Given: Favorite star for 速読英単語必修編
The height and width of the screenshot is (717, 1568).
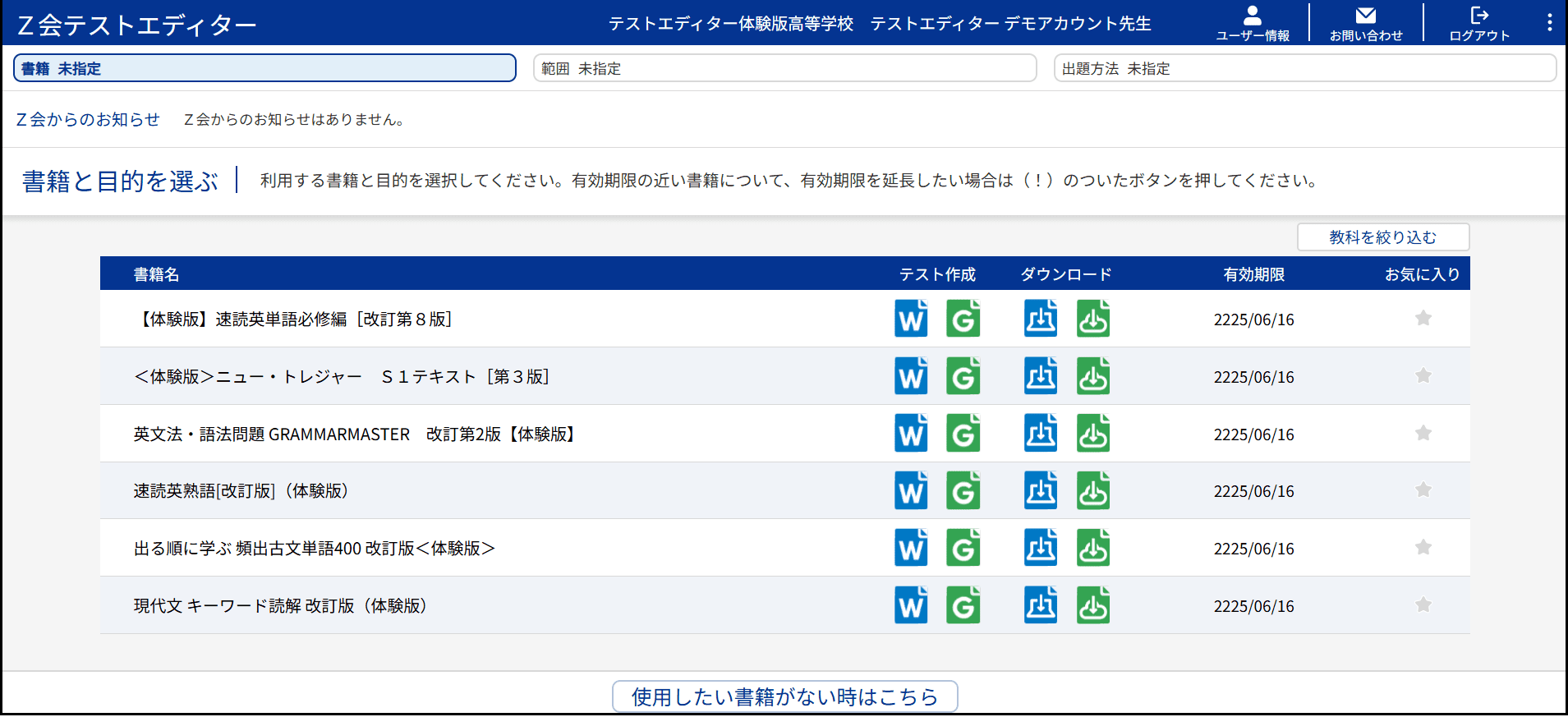Looking at the screenshot, I should click(x=1423, y=318).
